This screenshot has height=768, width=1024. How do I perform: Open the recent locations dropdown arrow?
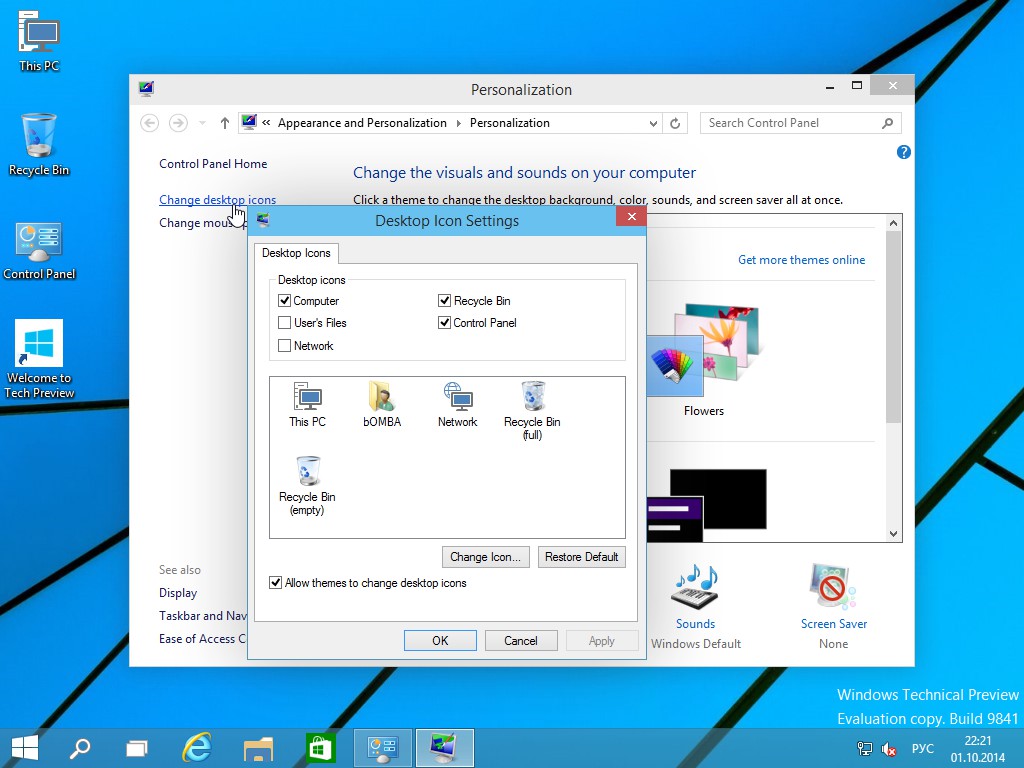click(202, 123)
